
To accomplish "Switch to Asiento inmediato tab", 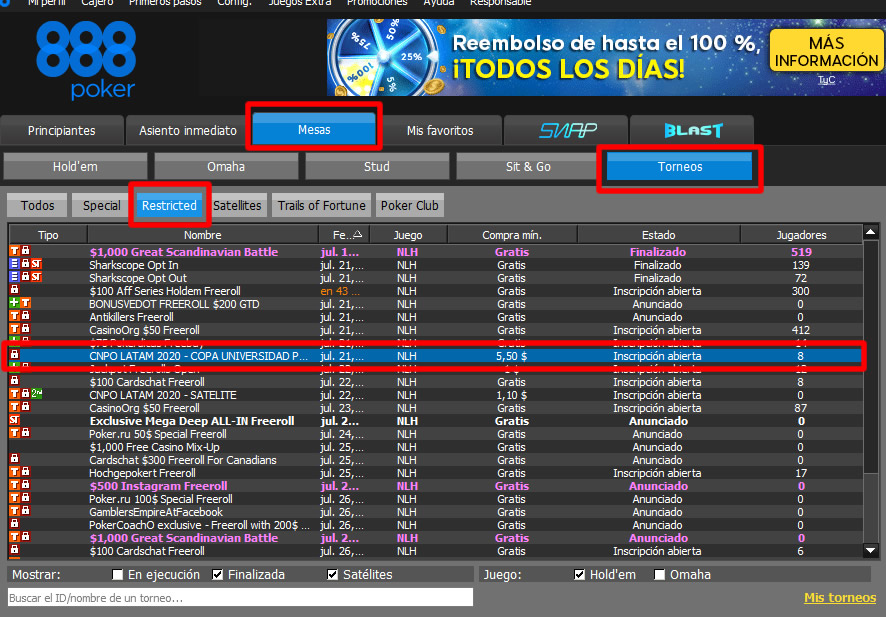I will click(x=188, y=131).
